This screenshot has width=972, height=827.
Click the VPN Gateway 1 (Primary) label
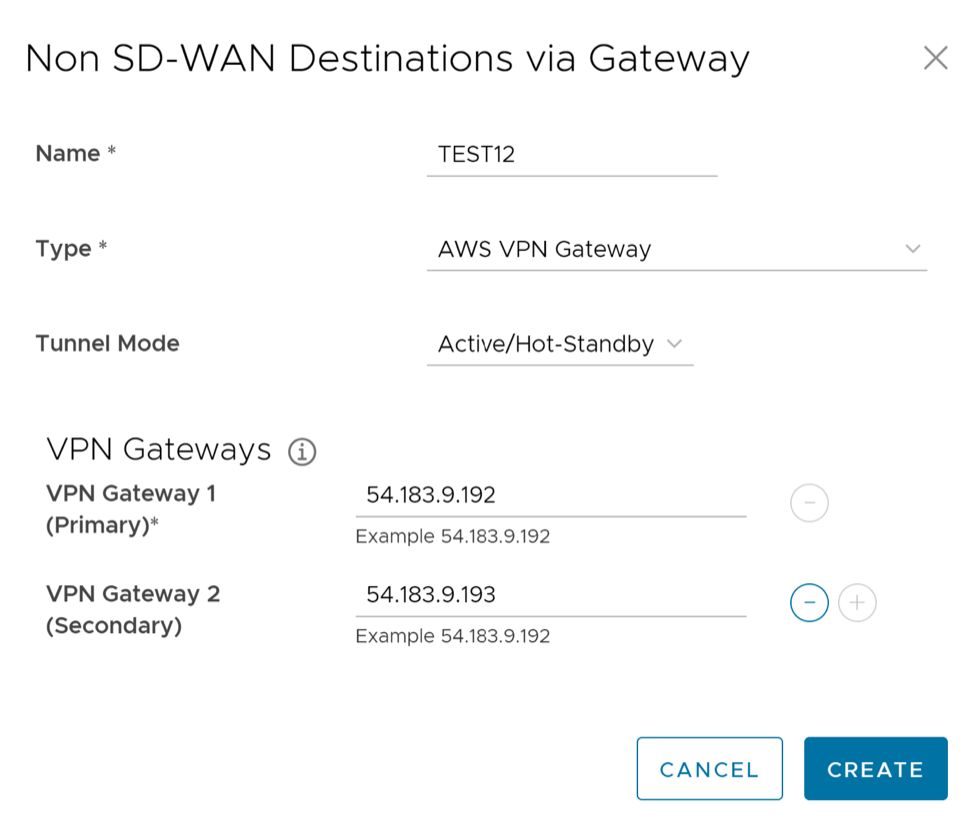[130, 509]
